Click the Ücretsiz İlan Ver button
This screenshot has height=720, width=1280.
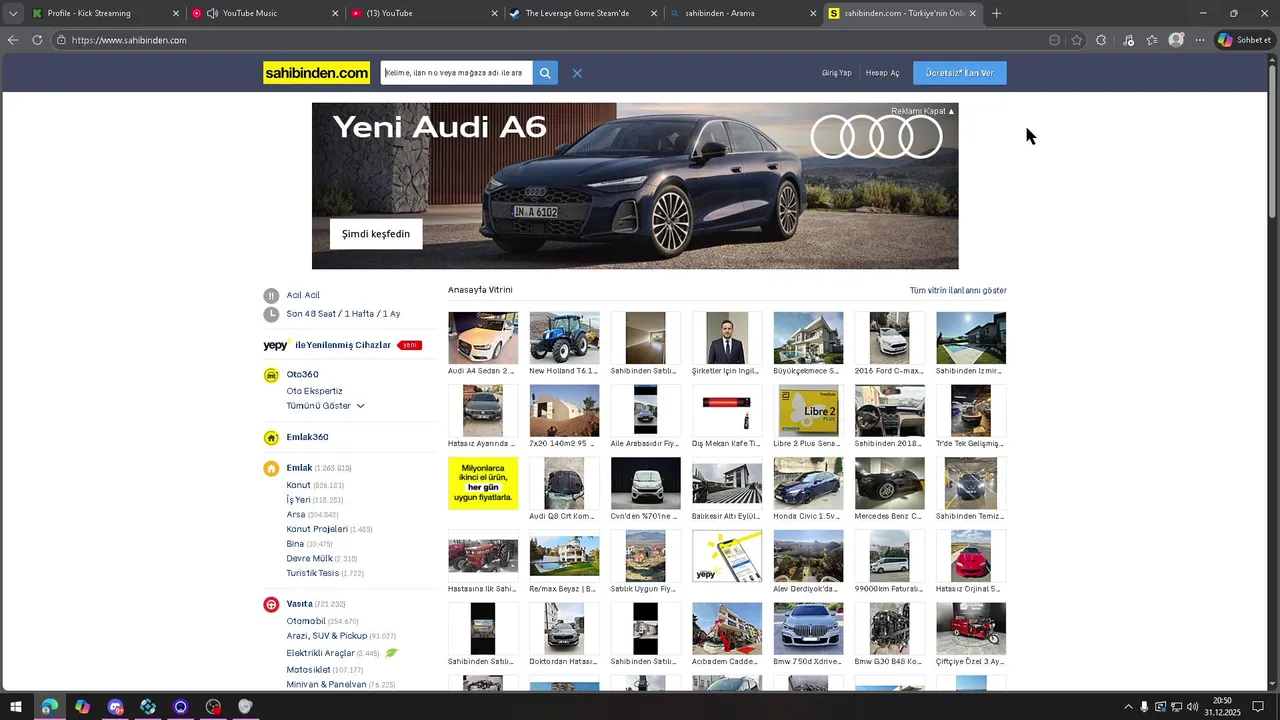click(x=960, y=73)
